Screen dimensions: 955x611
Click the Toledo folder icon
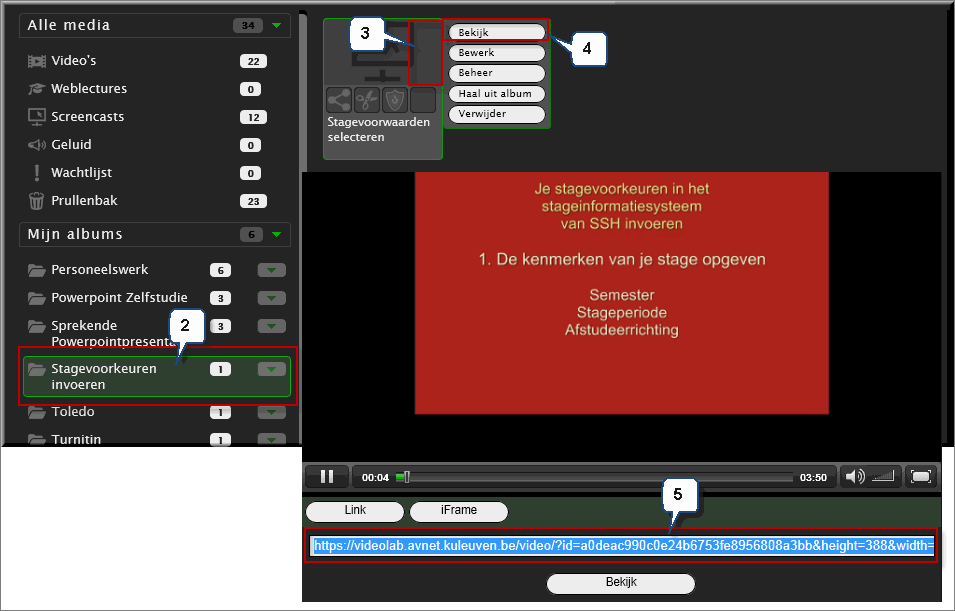point(37,412)
